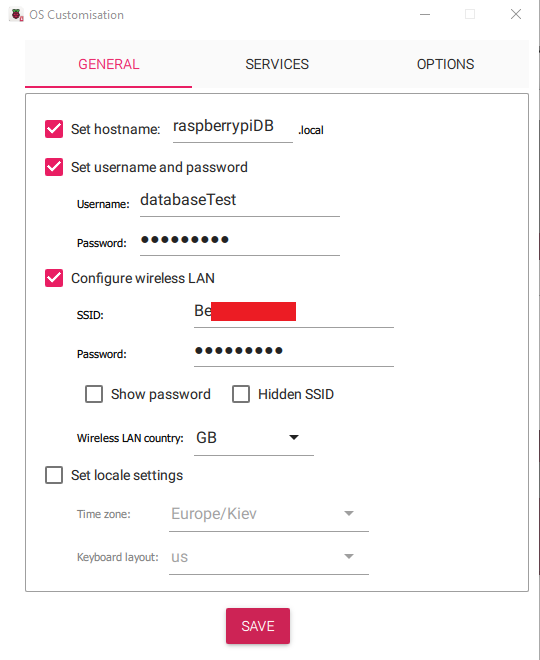Click the wireless LAN Password field
Screen dimensions: 540x660
pos(294,352)
